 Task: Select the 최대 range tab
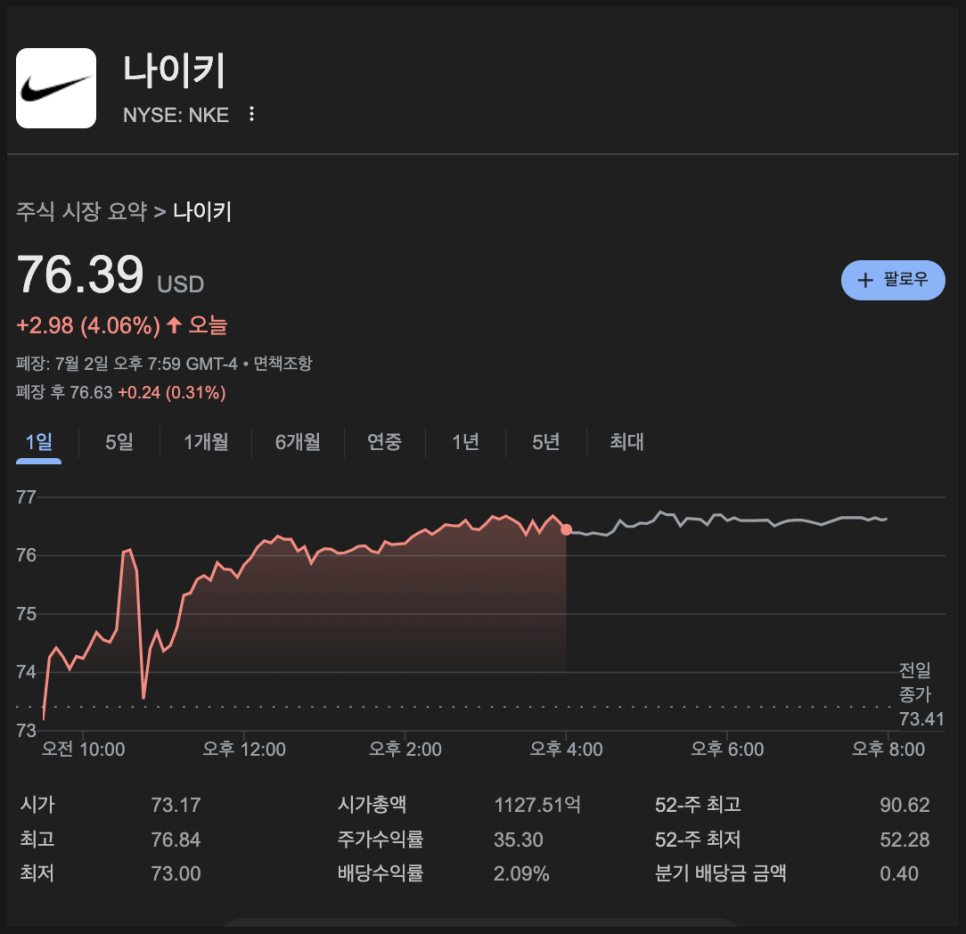[627, 442]
